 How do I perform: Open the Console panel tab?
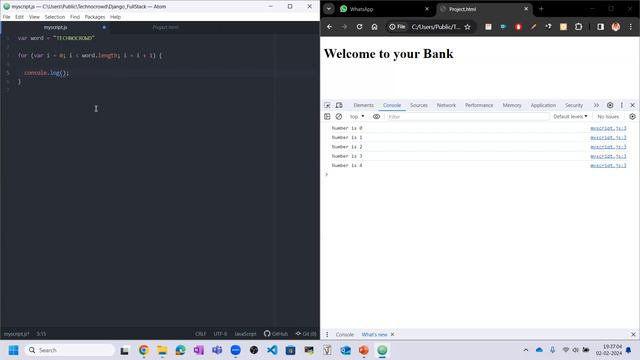tap(392, 105)
